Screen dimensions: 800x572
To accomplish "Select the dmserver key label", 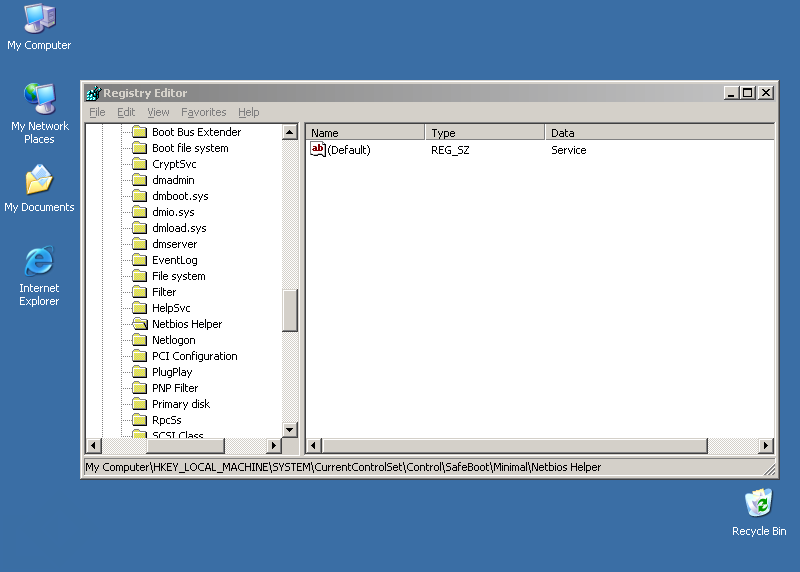I will coord(174,244).
